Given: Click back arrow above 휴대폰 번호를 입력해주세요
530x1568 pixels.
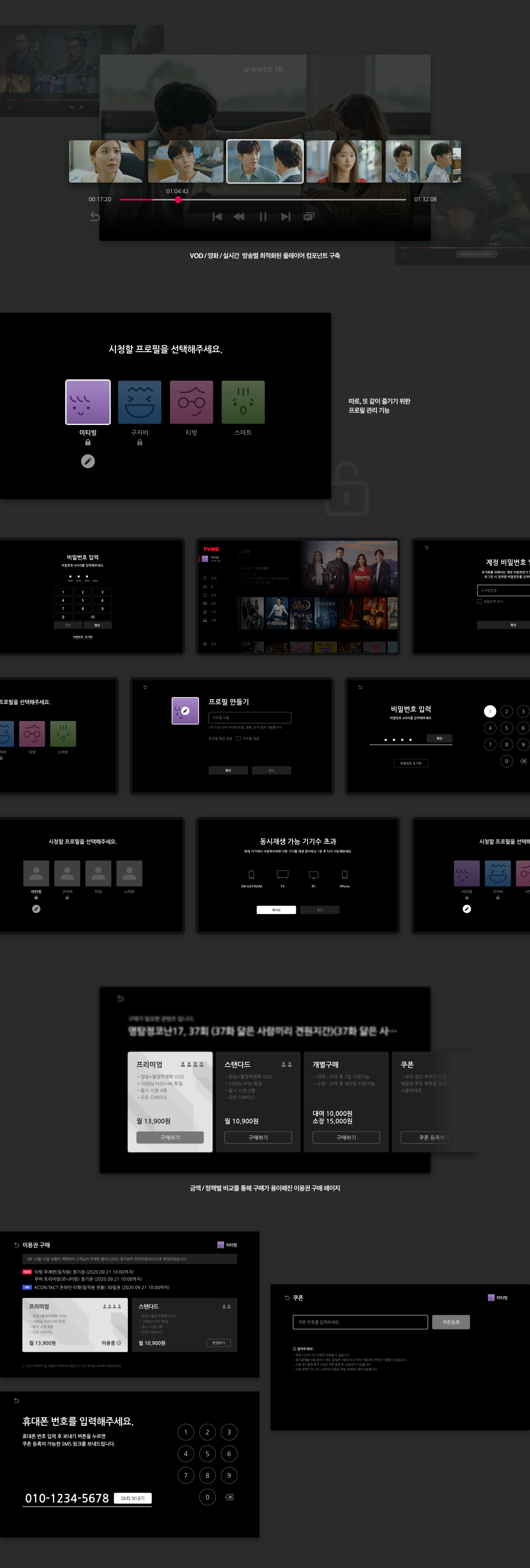Looking at the screenshot, I should tap(16, 1400).
